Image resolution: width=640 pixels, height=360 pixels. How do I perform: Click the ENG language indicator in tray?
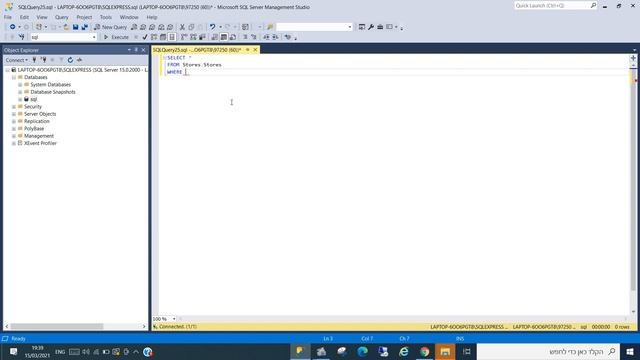coord(60,352)
